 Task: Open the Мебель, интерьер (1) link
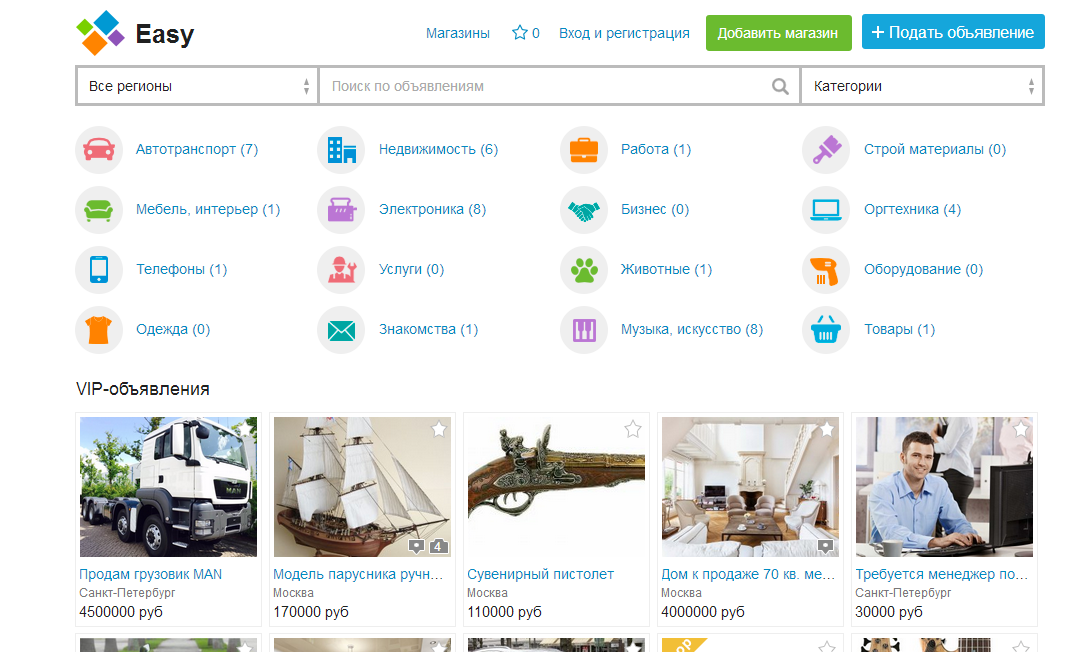pos(208,209)
